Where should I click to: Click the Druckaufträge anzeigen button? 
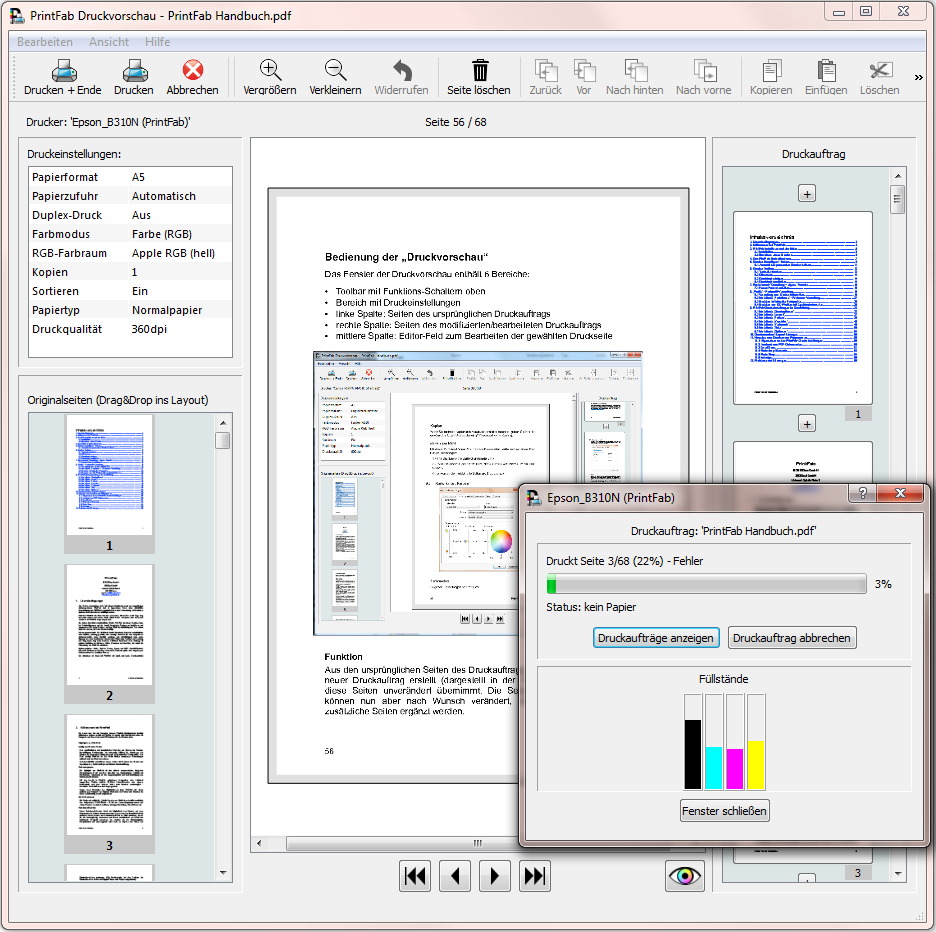pyautogui.click(x=656, y=638)
